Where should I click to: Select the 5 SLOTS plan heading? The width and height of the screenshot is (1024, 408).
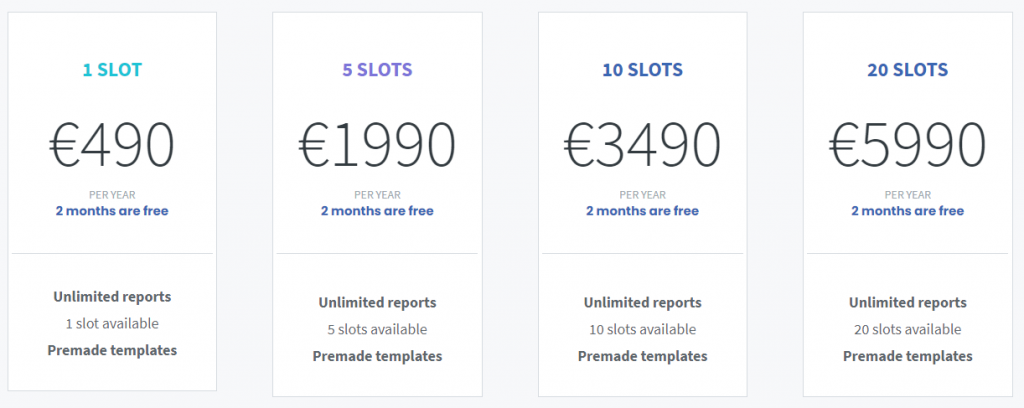pyautogui.click(x=377, y=70)
